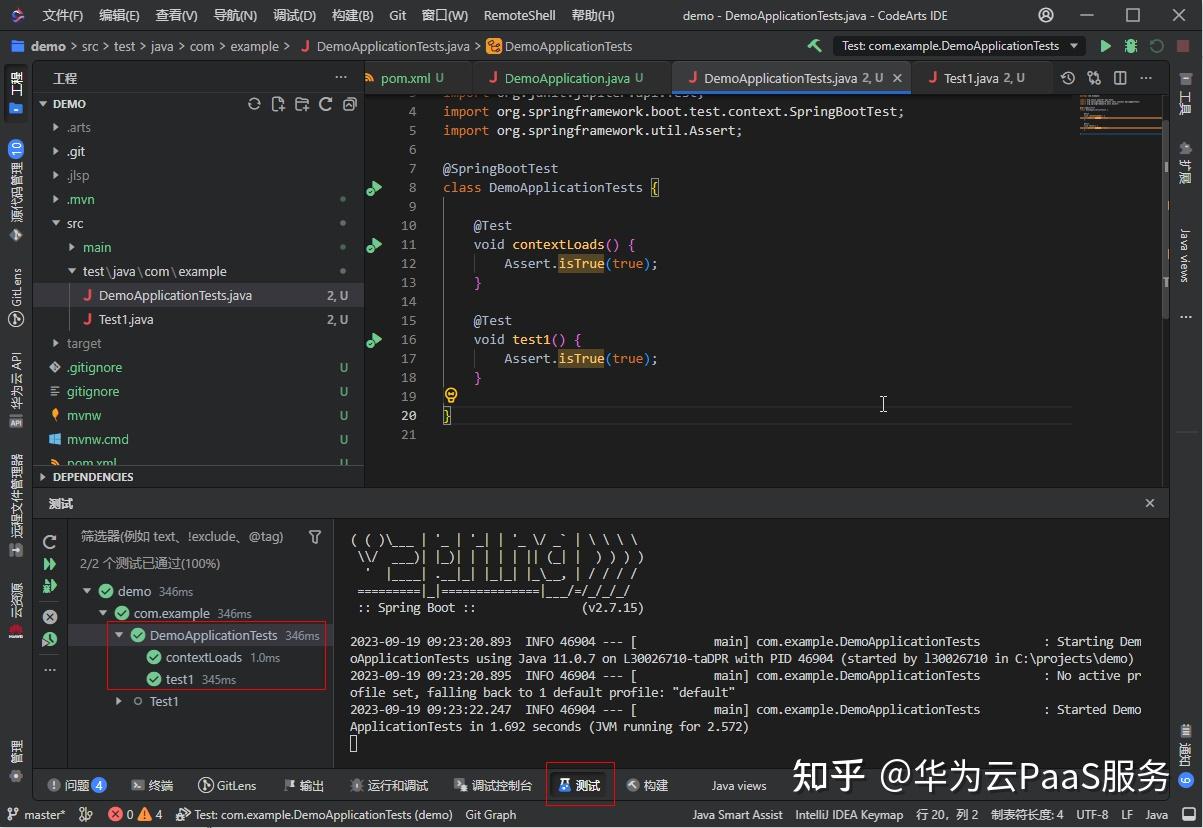Open Test1.java in the explorer tree
The height and width of the screenshot is (828, 1203).
125,320
